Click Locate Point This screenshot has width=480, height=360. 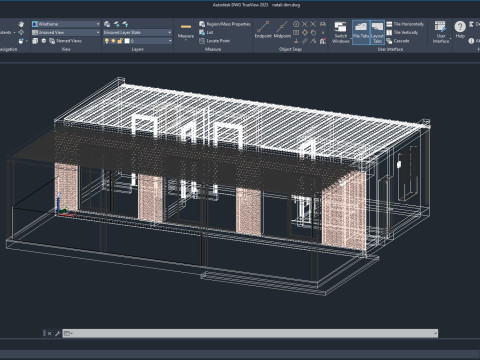pos(214,41)
